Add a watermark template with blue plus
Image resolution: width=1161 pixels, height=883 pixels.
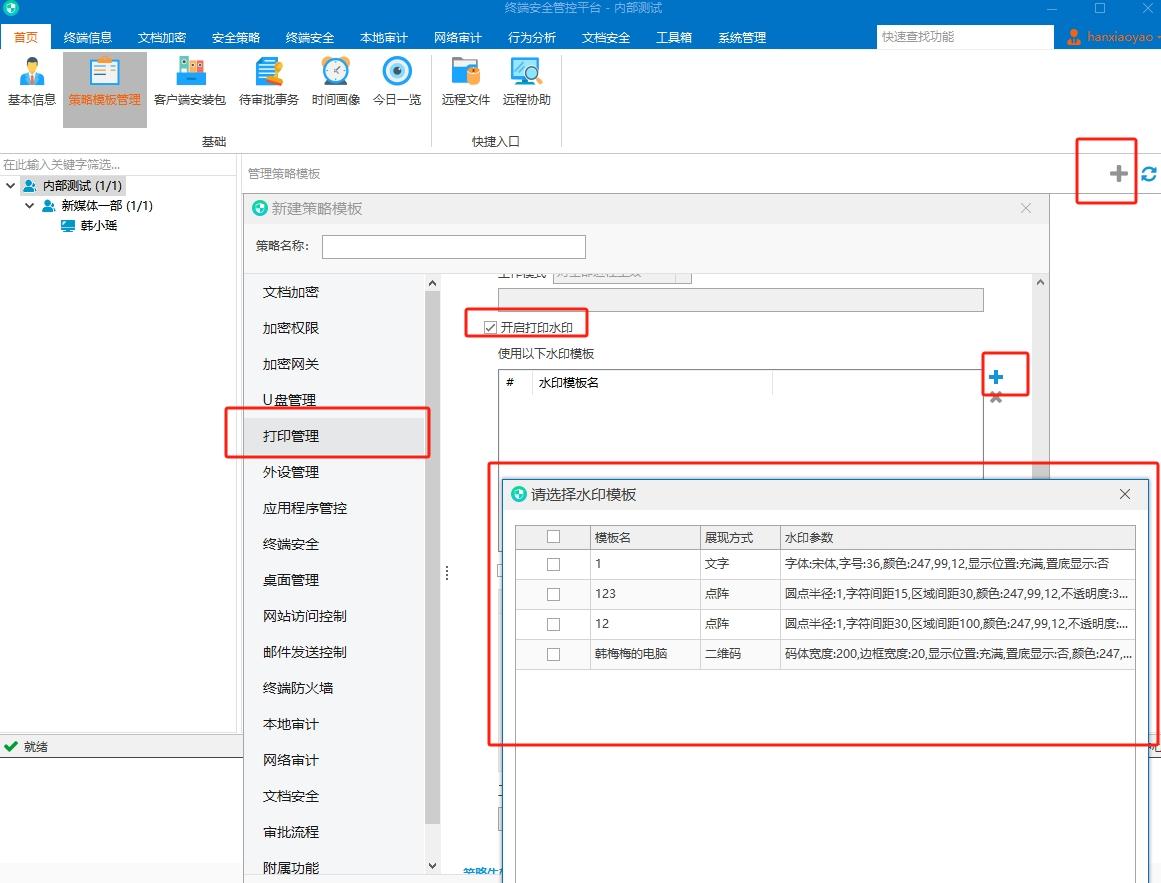996,377
